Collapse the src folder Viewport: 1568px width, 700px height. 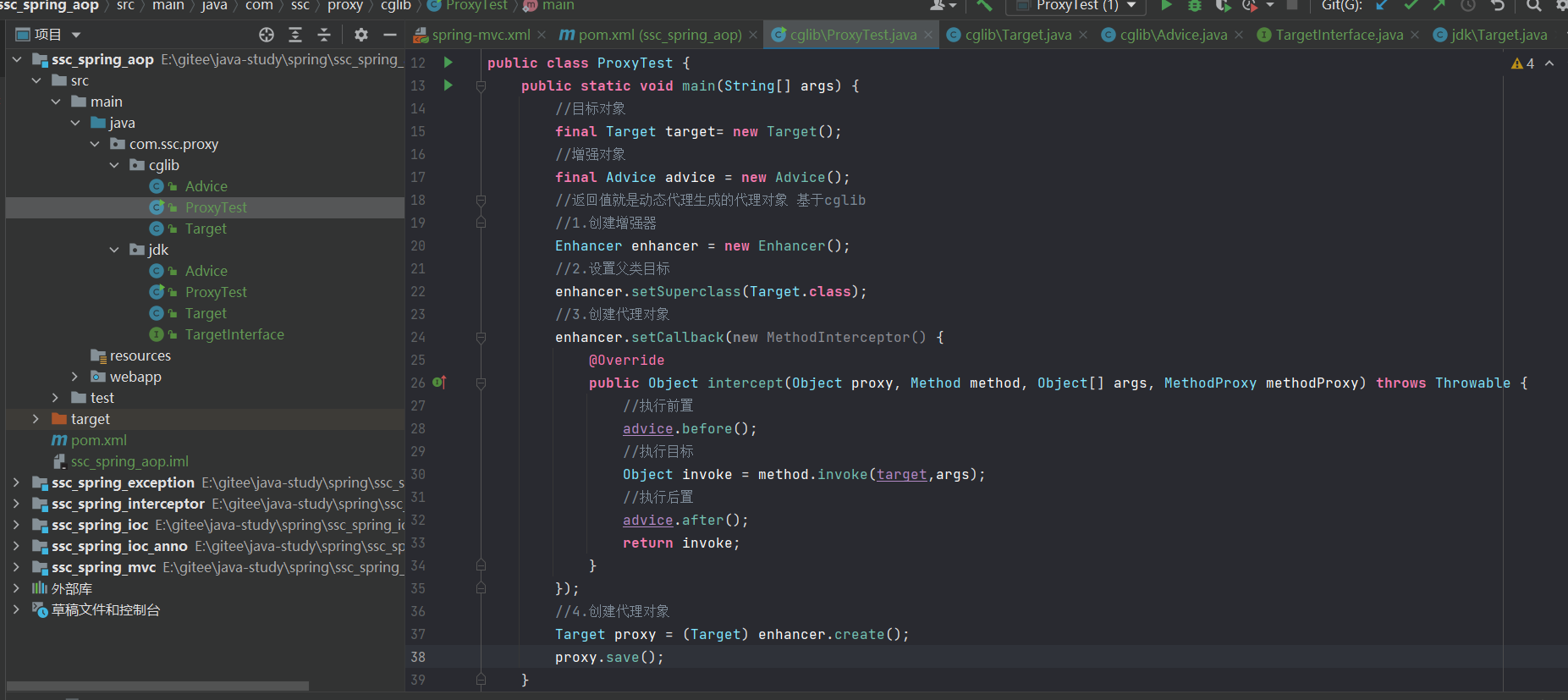coord(36,80)
